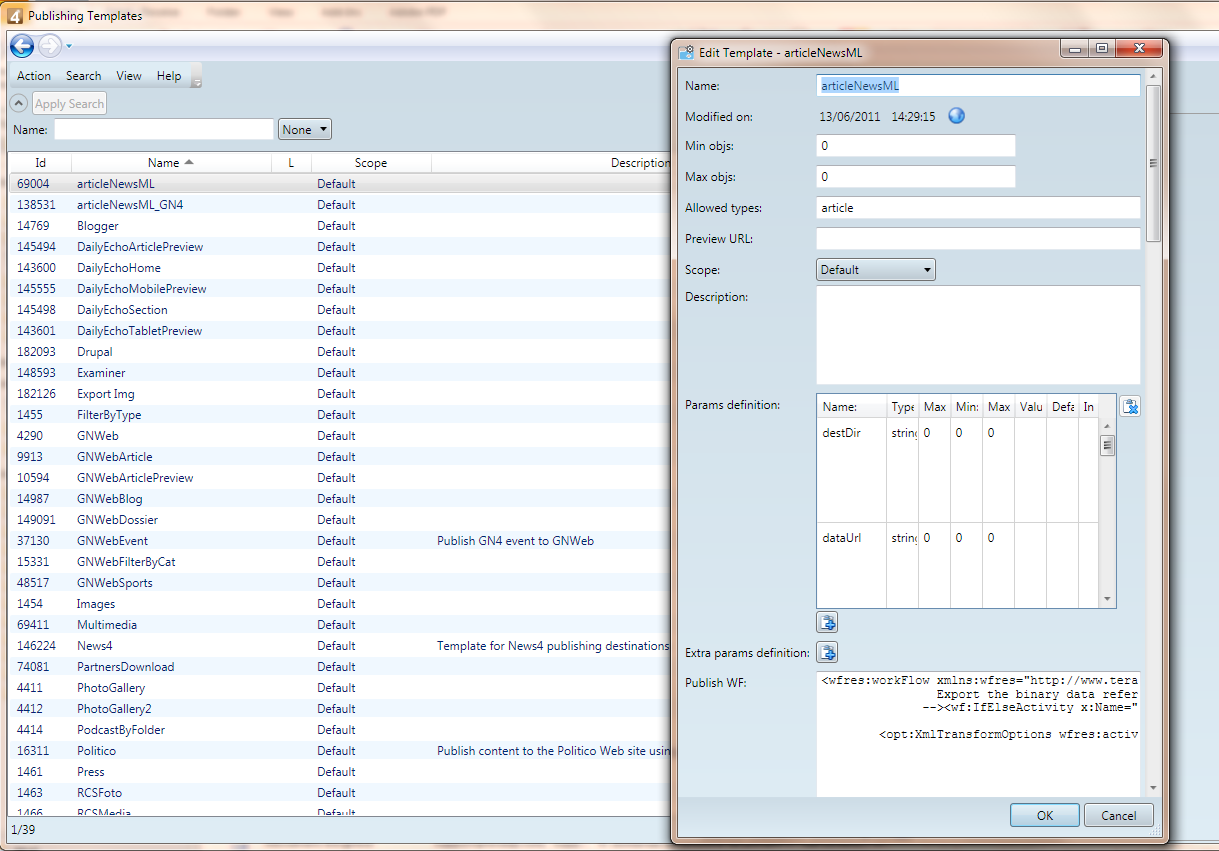Click the Min objs input field
Viewport: 1219px width, 851px height.
click(x=916, y=146)
